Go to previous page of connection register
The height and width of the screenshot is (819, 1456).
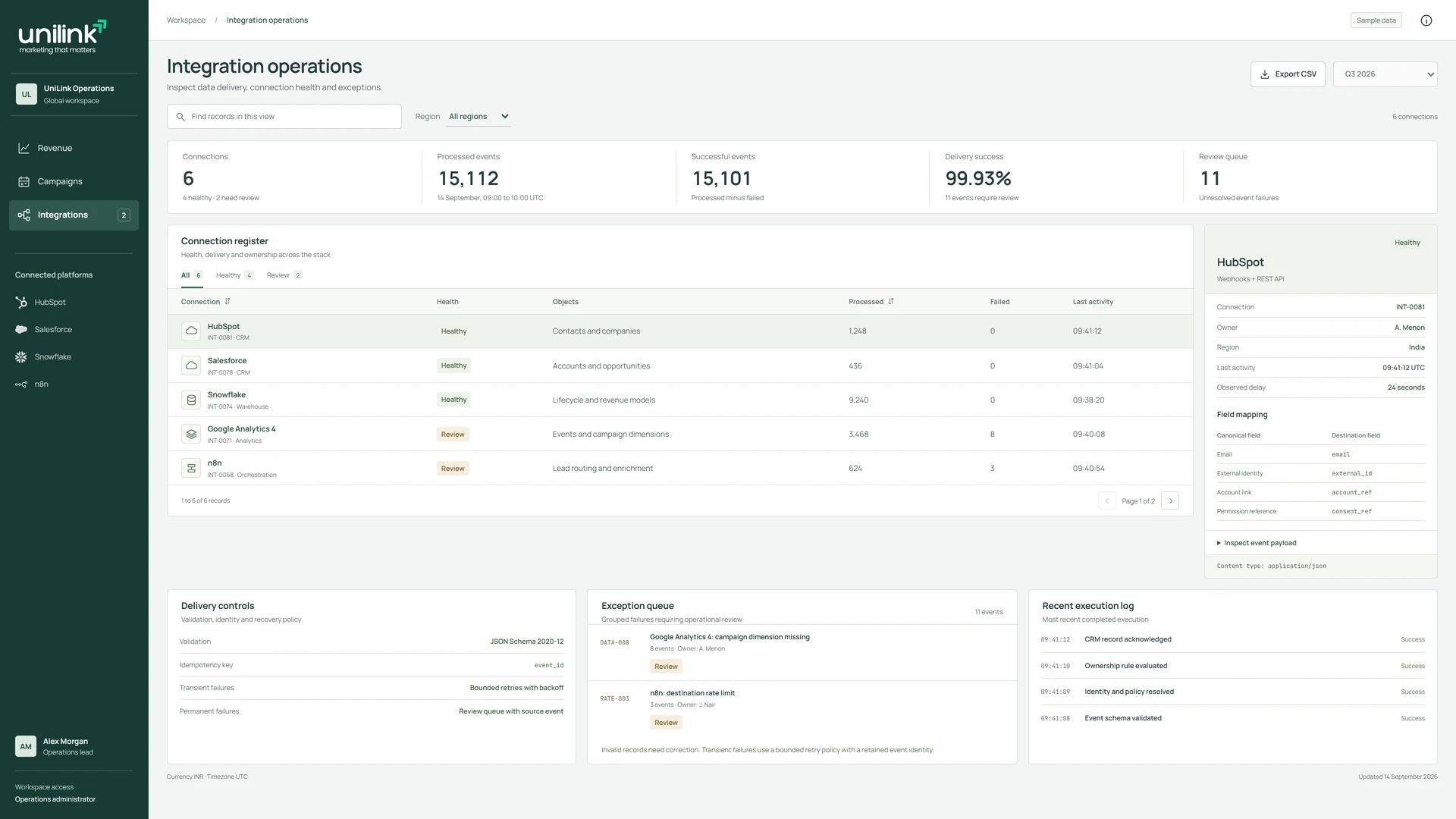coord(1107,500)
